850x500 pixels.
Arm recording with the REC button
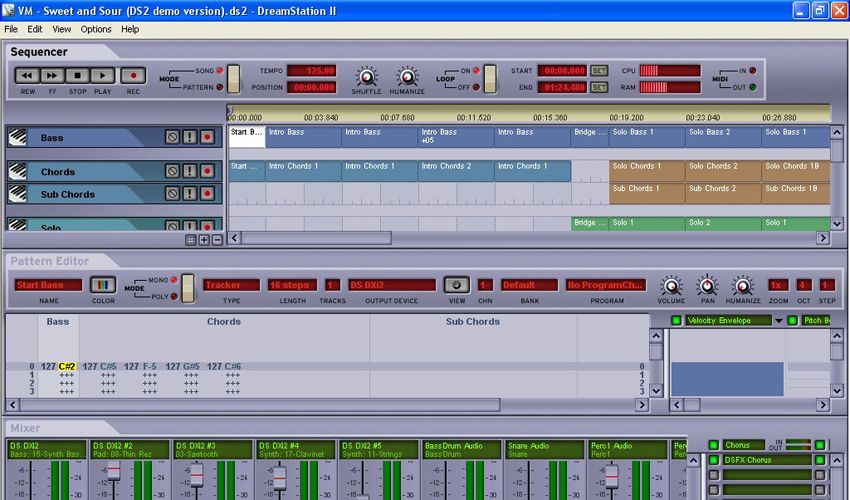[133, 75]
